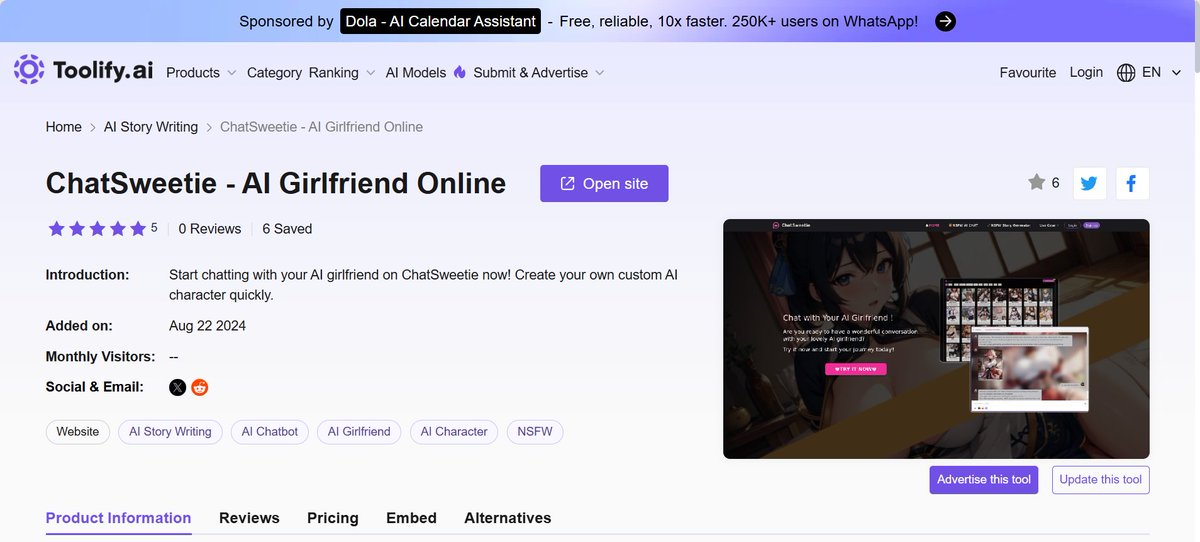
Task: Open the ChatSweetie site preview thumbnail
Action: point(936,339)
